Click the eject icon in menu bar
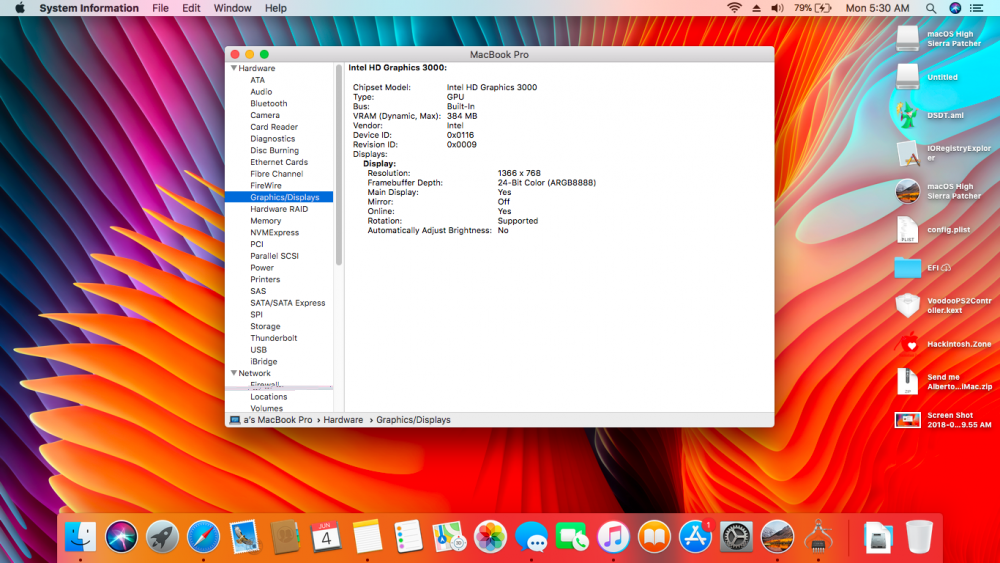The height and width of the screenshot is (563, 1000). [756, 8]
